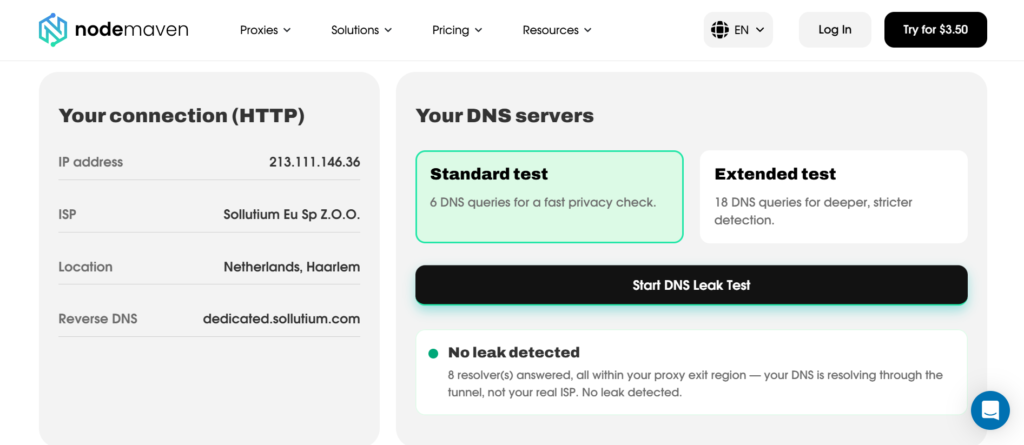Click the globe language icon

click(x=720, y=30)
